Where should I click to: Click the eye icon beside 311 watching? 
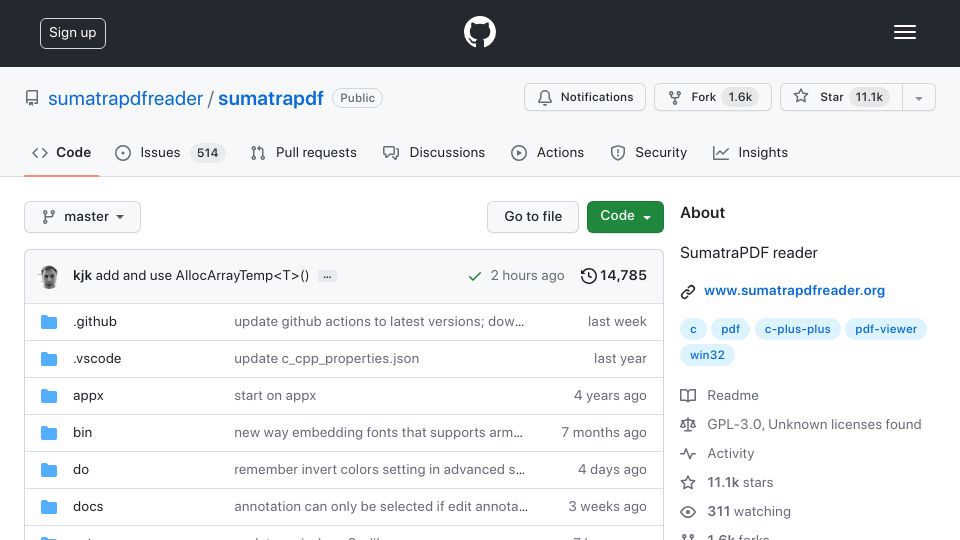688,512
